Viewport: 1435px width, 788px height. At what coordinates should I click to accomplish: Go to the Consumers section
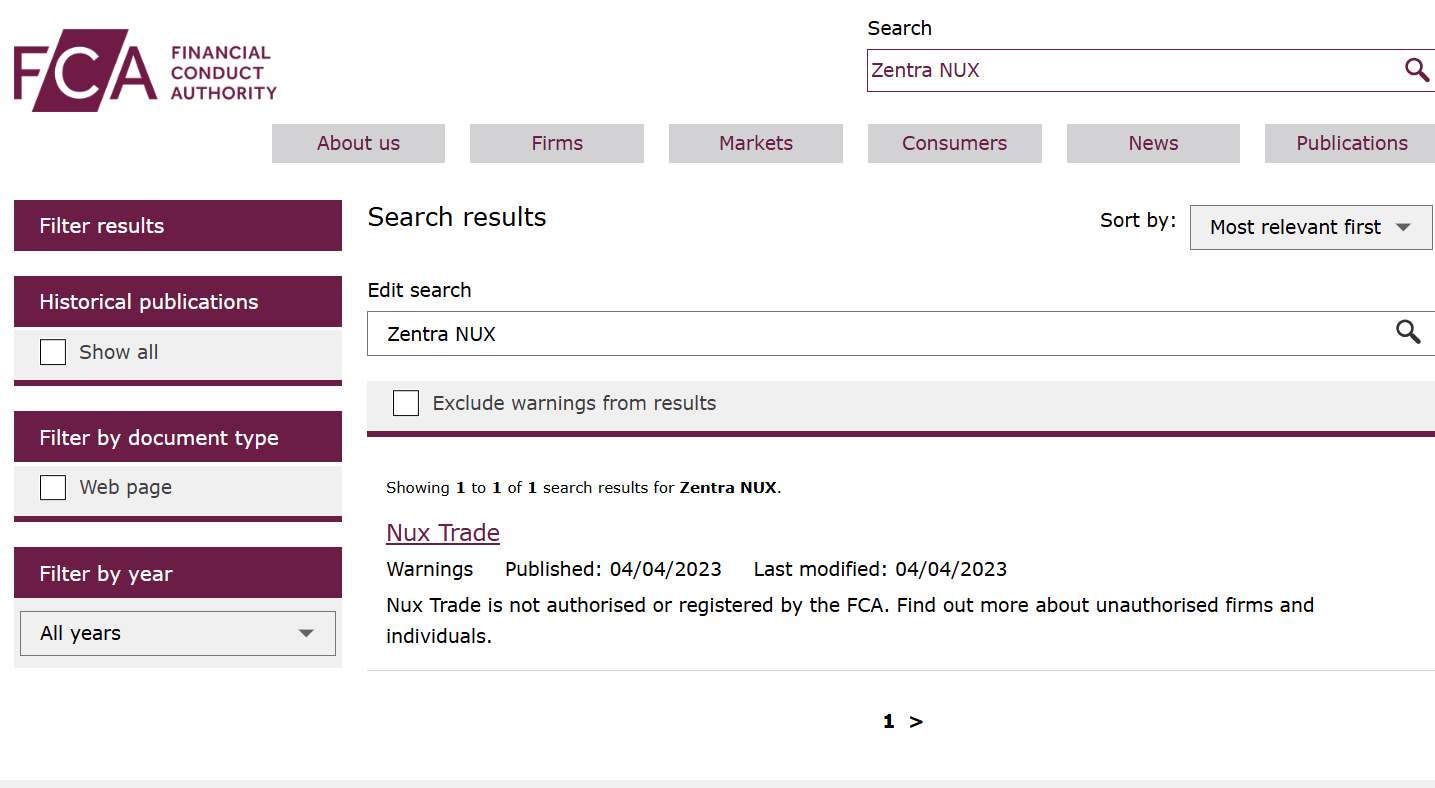point(954,143)
